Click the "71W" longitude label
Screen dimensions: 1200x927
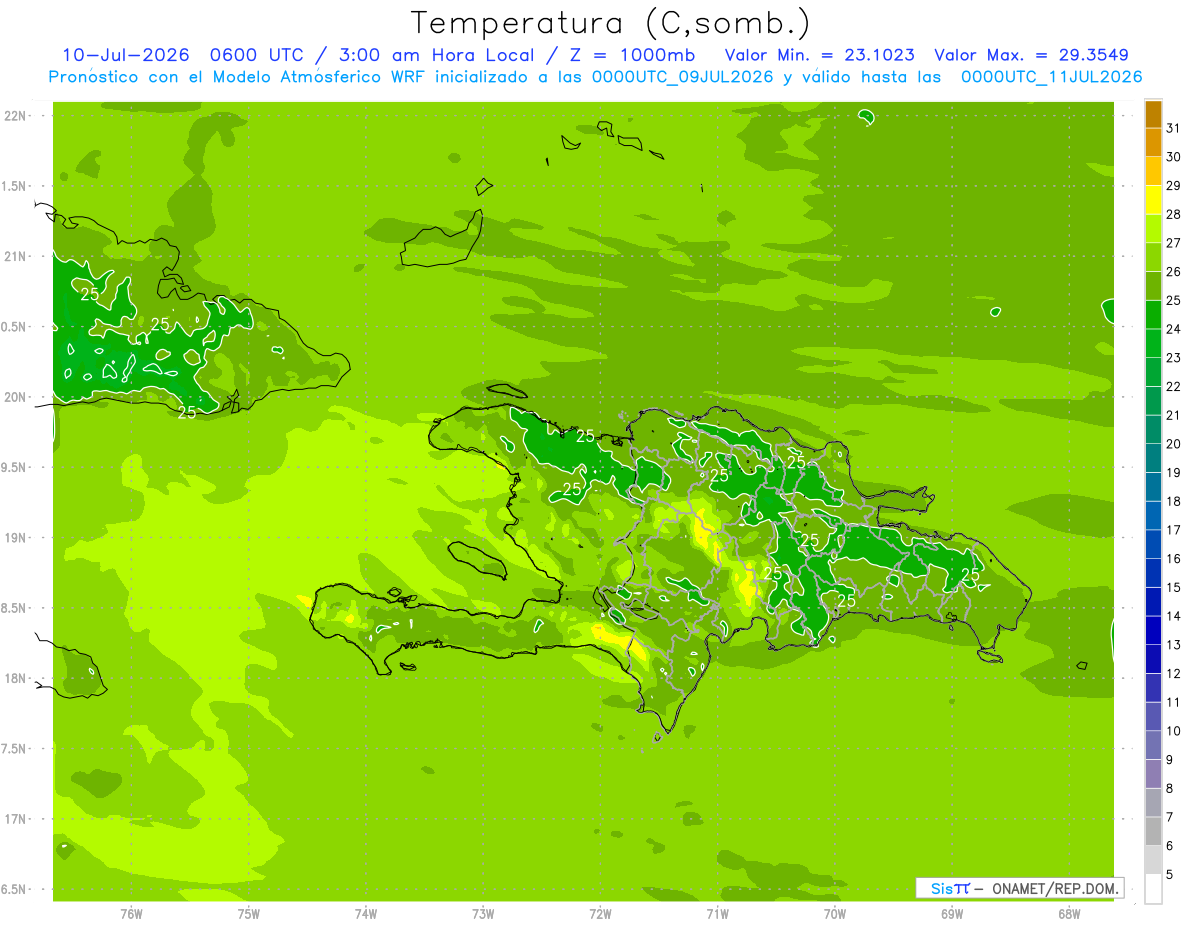[x=717, y=914]
